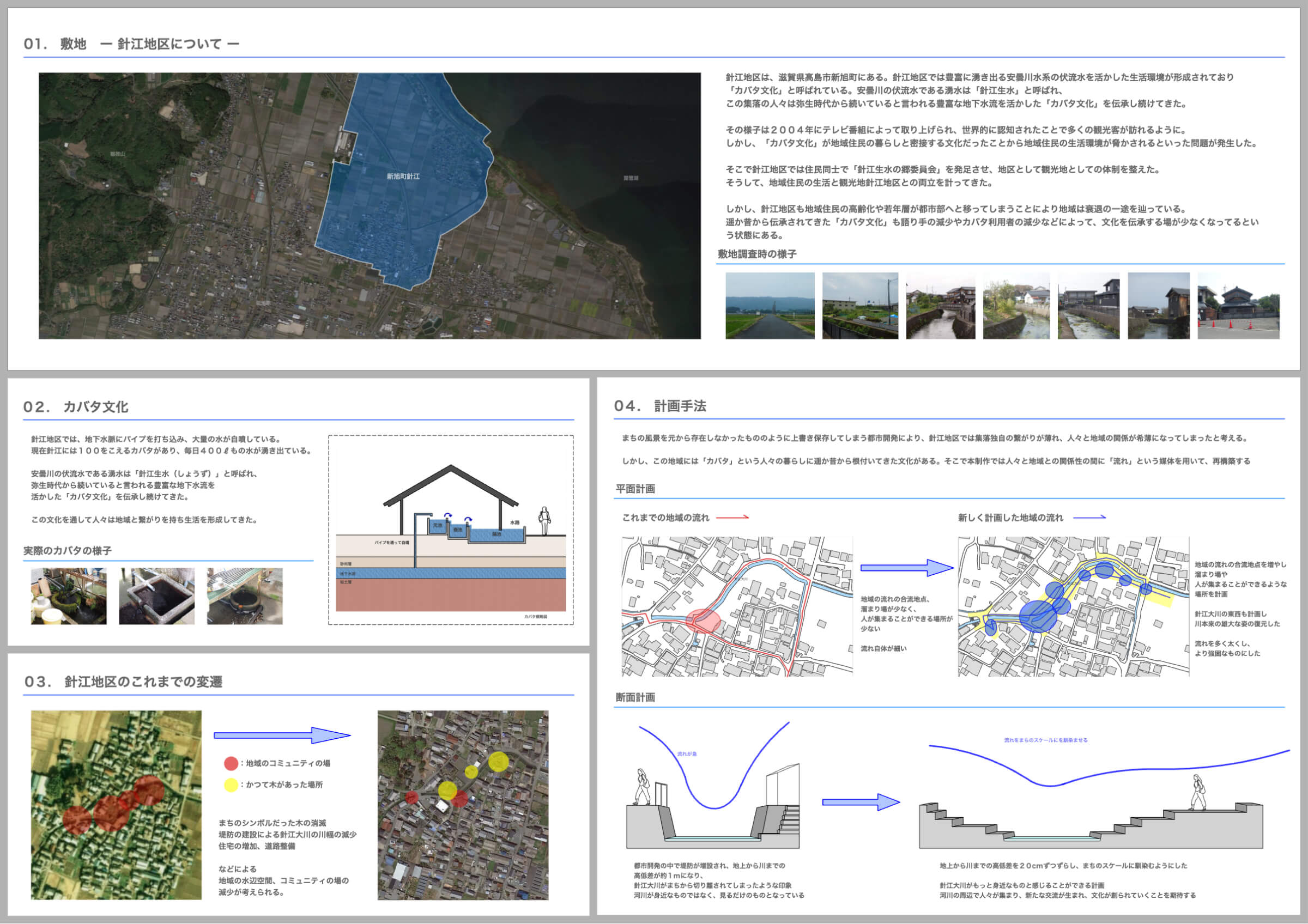
Task: Click the walking figure in the proposed stepped section
Action: 1197,792
